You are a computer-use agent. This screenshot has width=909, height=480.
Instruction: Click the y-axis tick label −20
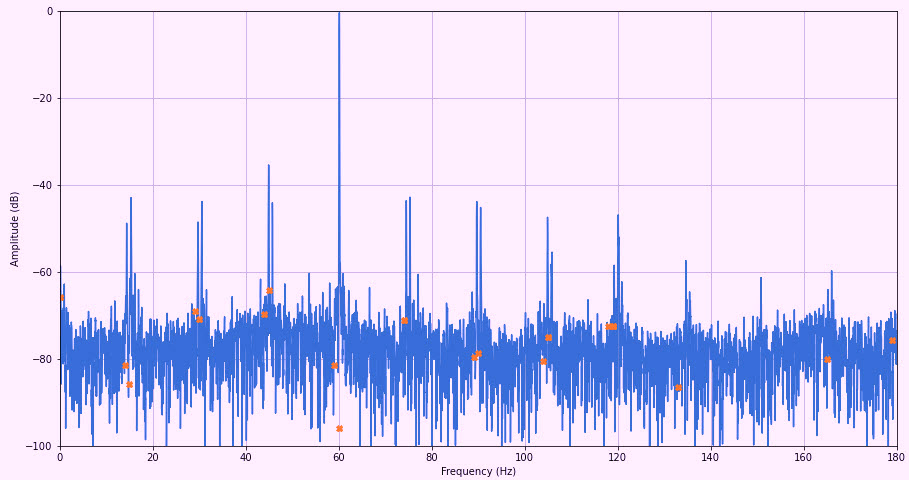[42, 99]
